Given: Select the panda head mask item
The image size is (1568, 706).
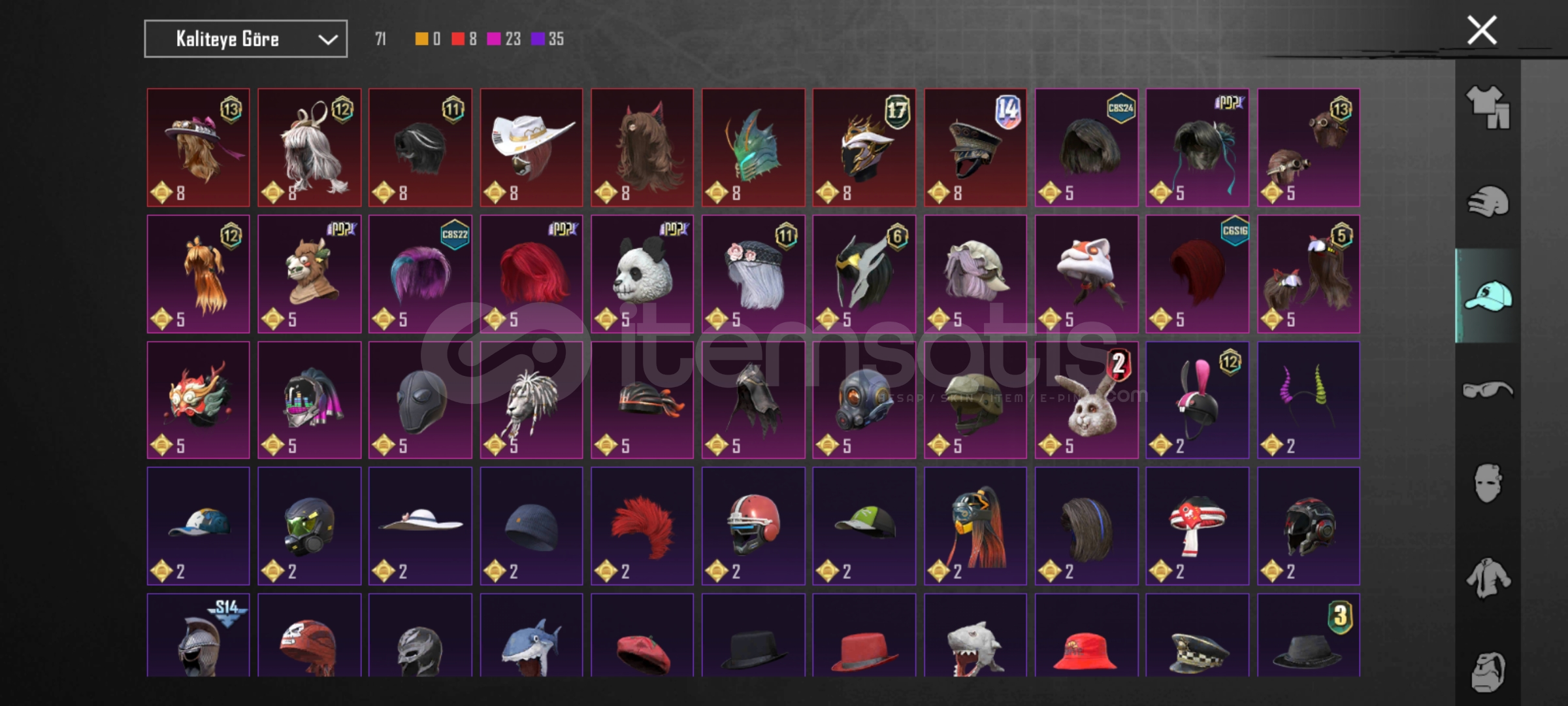Looking at the screenshot, I should point(642,274).
